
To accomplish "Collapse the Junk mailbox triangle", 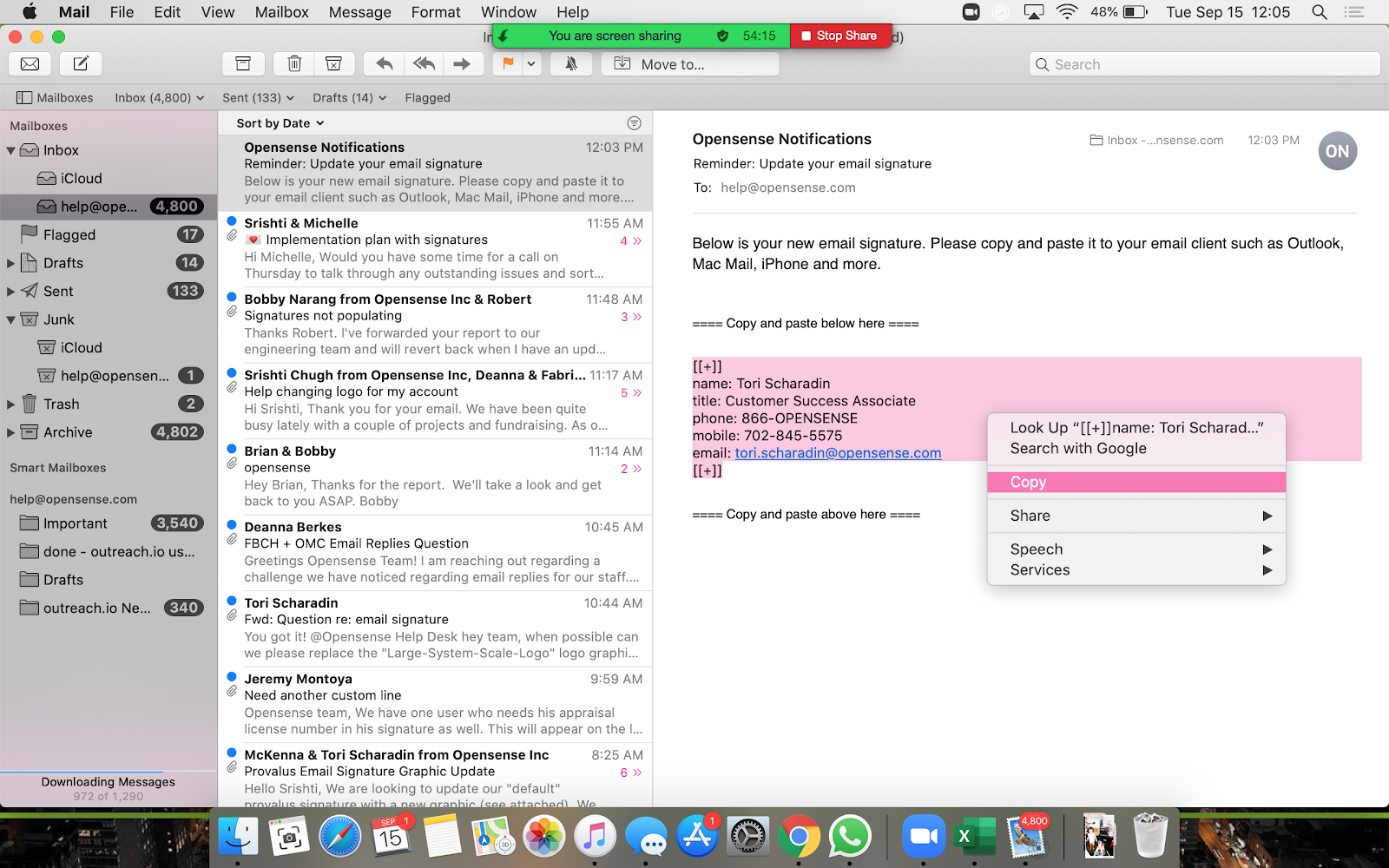I will tap(10, 320).
